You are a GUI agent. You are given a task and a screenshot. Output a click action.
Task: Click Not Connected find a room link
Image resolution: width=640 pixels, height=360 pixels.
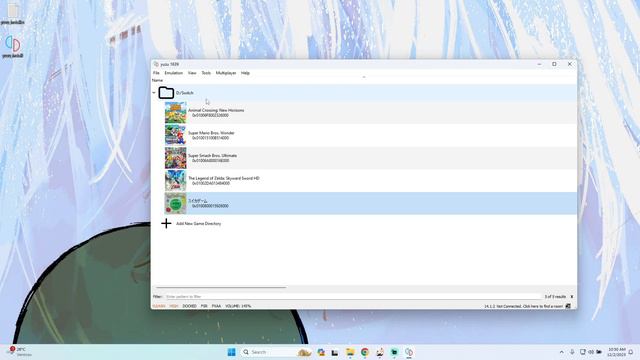point(523,306)
